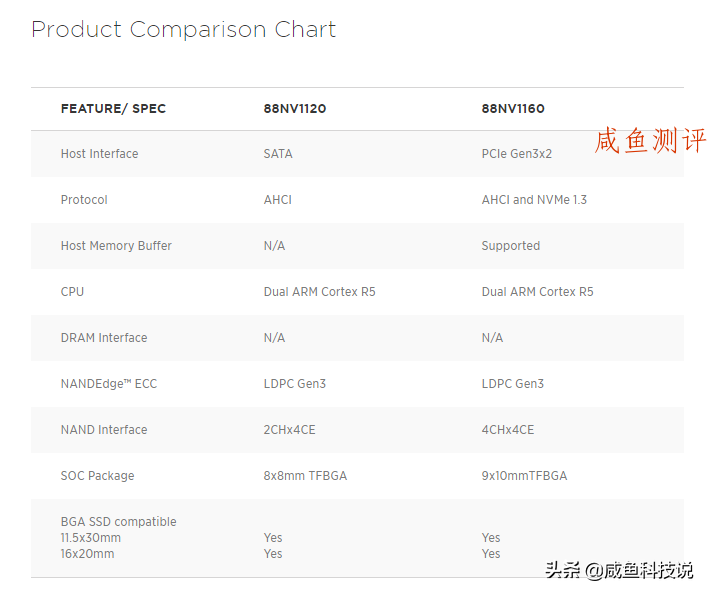
Task: Select the AHCI and NVMe 1.3 cell
Action: click(534, 200)
